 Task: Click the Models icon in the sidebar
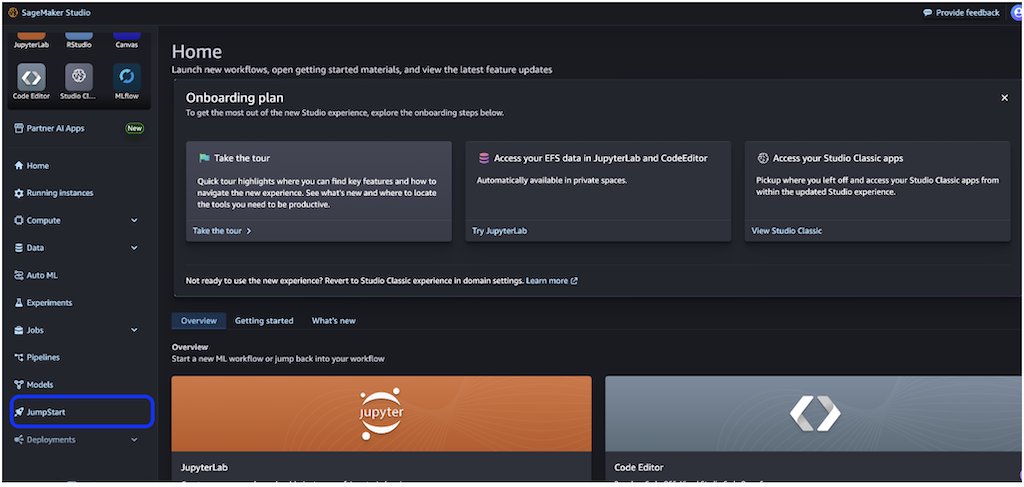pos(19,385)
